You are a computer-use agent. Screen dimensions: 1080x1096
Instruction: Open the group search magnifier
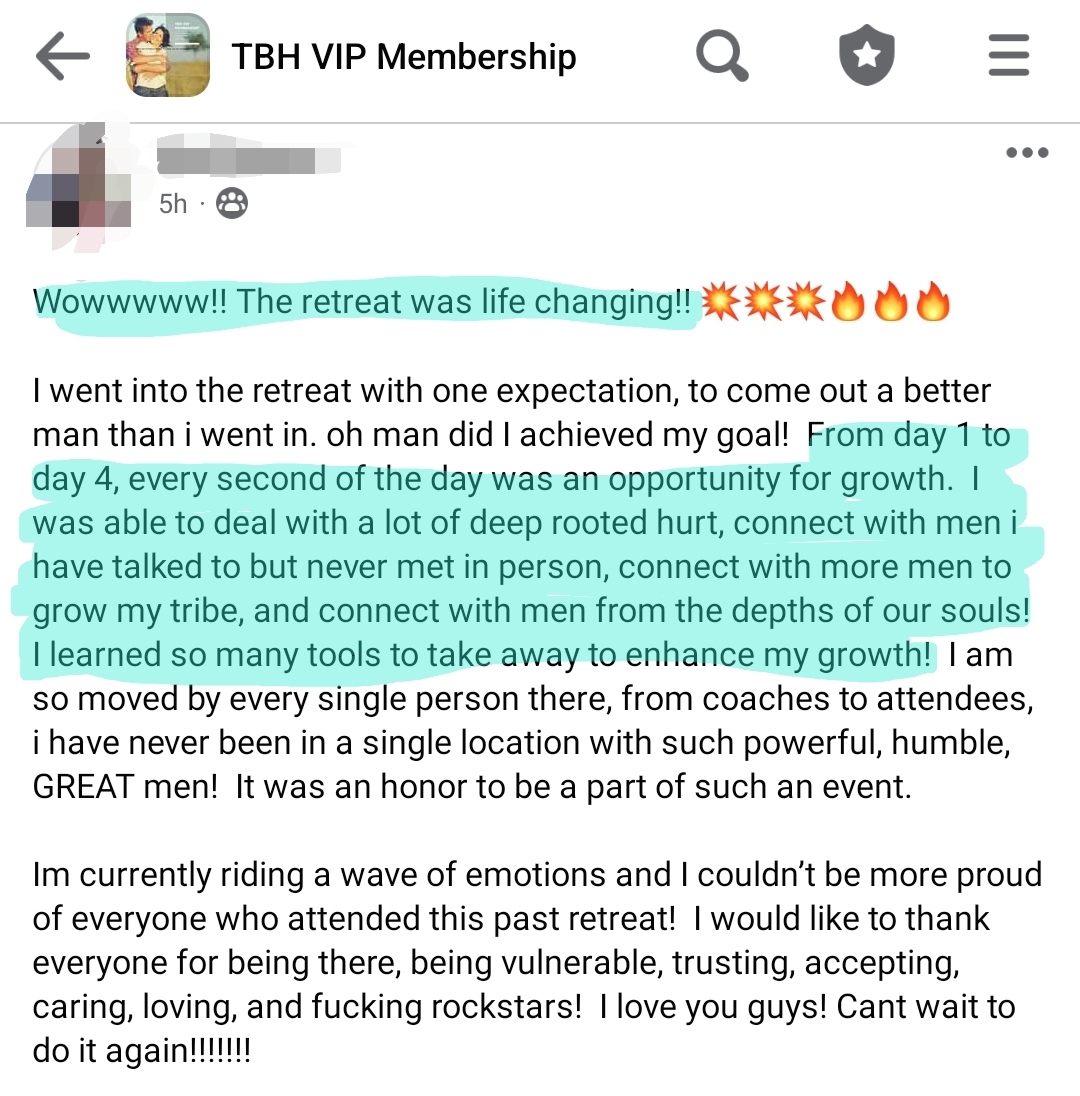point(721,56)
